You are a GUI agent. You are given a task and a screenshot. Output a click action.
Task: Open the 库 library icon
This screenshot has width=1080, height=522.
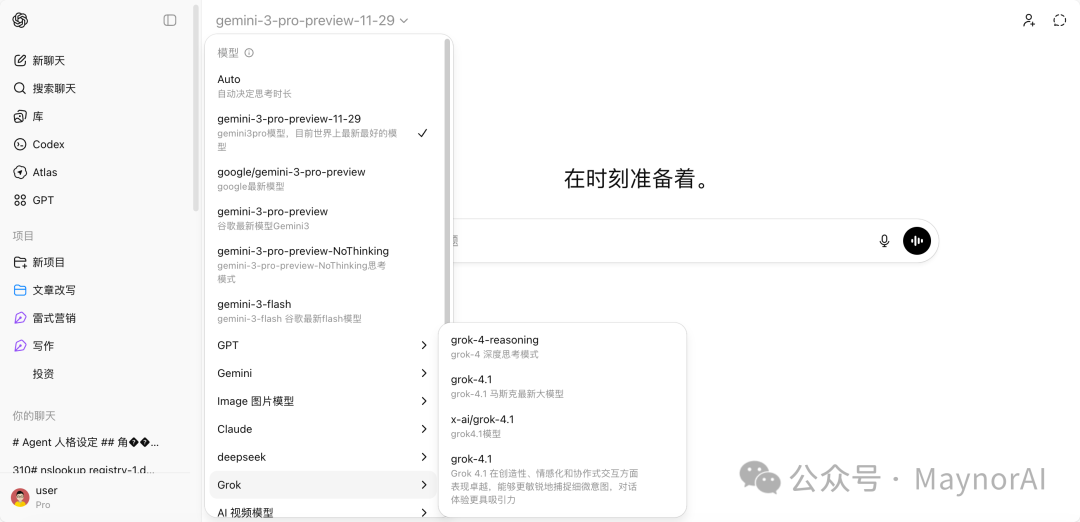[20, 116]
